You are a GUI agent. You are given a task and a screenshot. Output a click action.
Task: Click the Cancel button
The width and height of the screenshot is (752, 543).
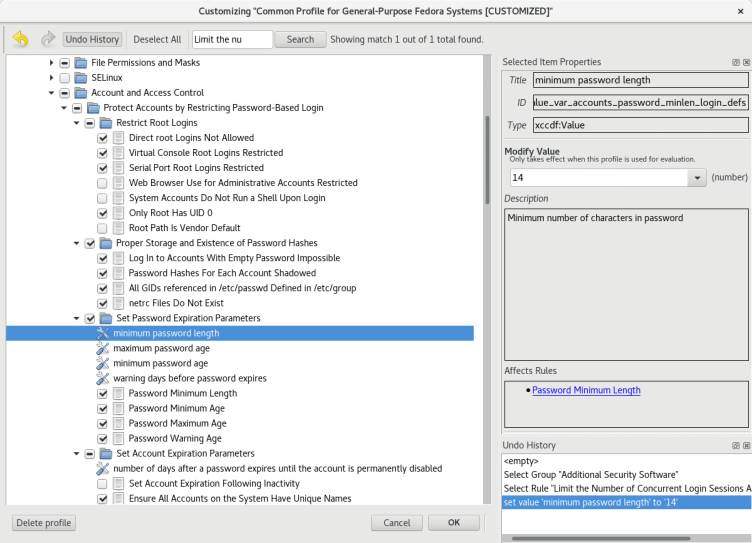pos(397,523)
